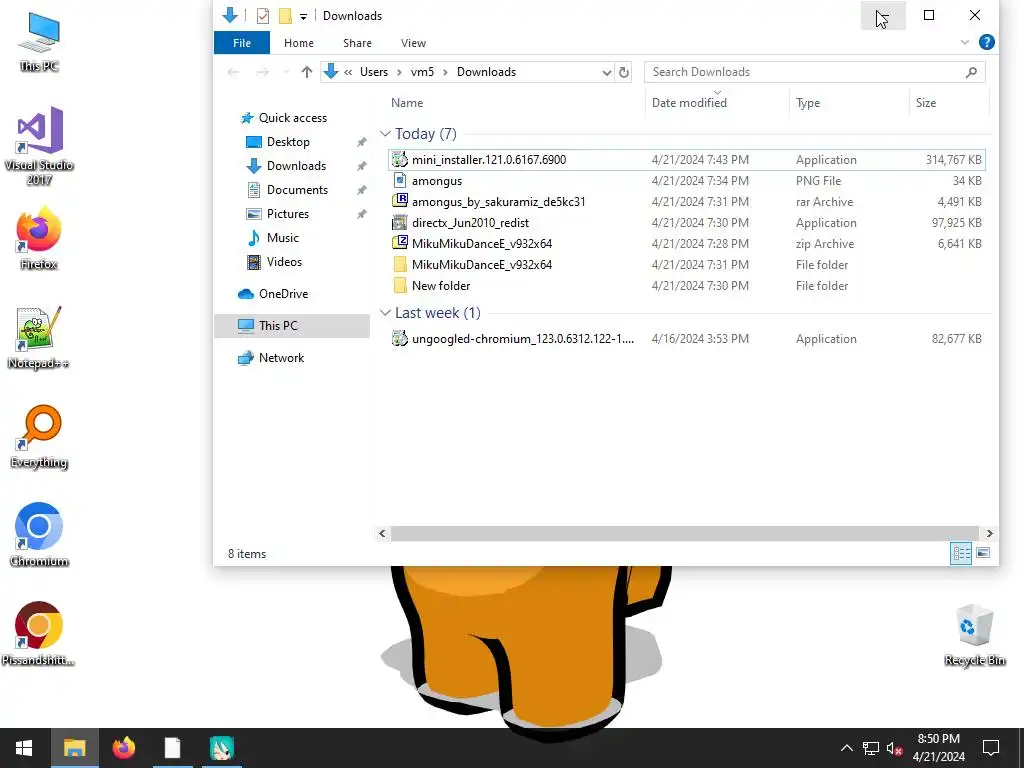The image size is (1024, 768).
Task: Refresh the Downloads folder
Action: coord(624,72)
